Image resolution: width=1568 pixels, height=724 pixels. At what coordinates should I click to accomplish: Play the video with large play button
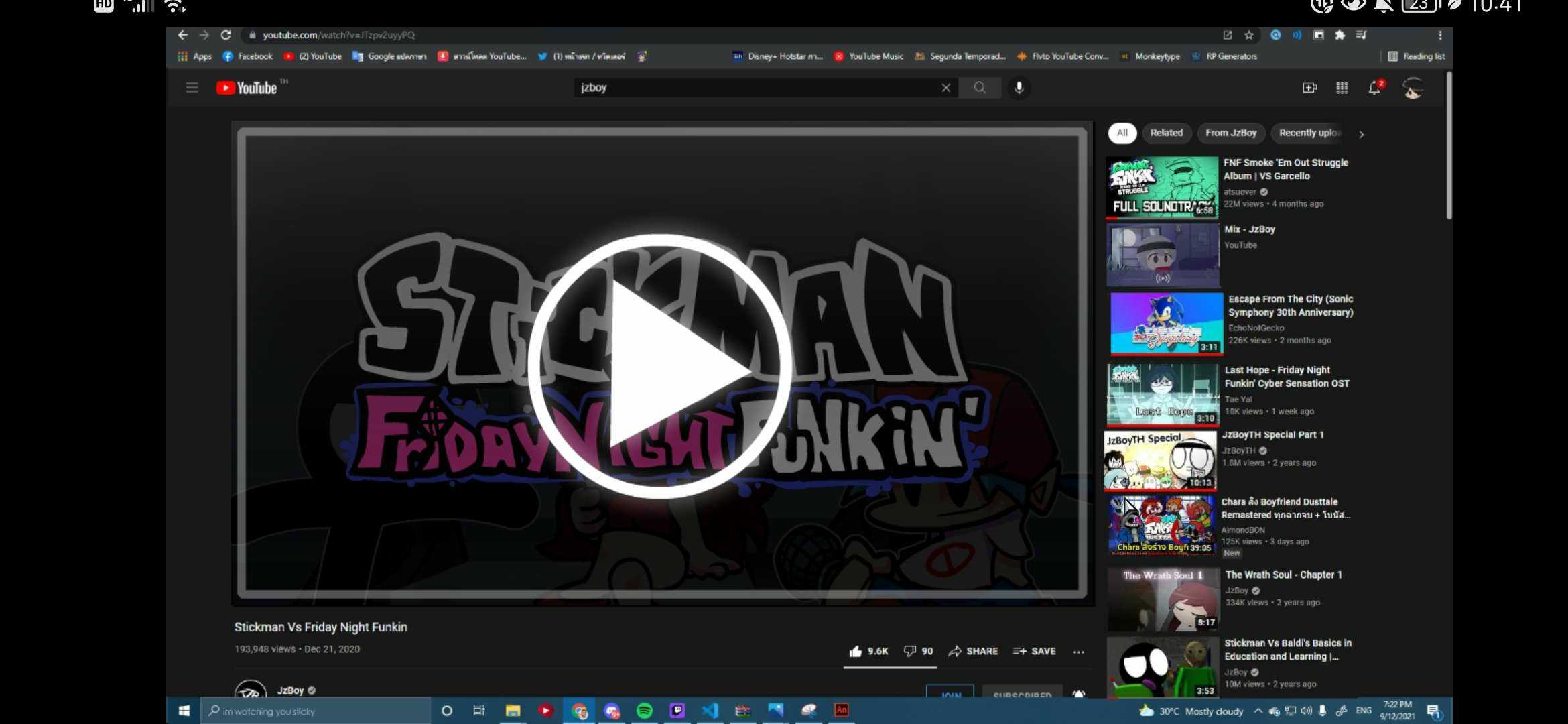(x=661, y=366)
